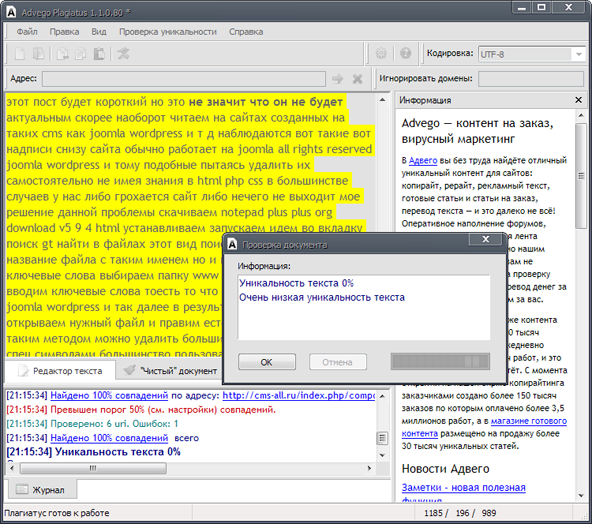The height and width of the screenshot is (524, 592).
Task: Click the Новости Адвего heading
Action: tap(446, 469)
